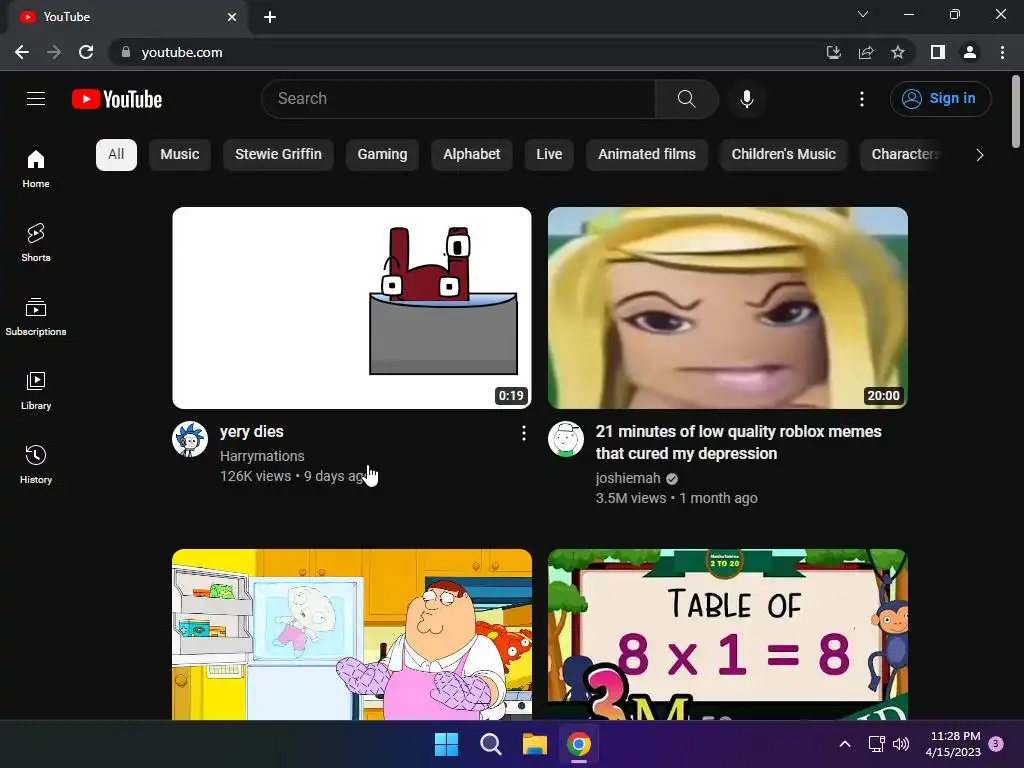This screenshot has width=1024, height=768.
Task: Show hidden system tray icons
Action: click(844, 744)
